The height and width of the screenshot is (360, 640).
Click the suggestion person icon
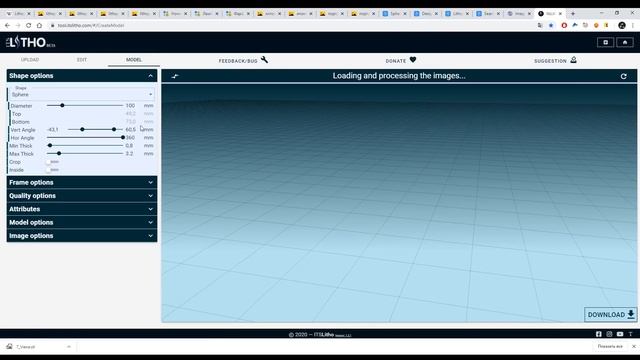tap(573, 60)
